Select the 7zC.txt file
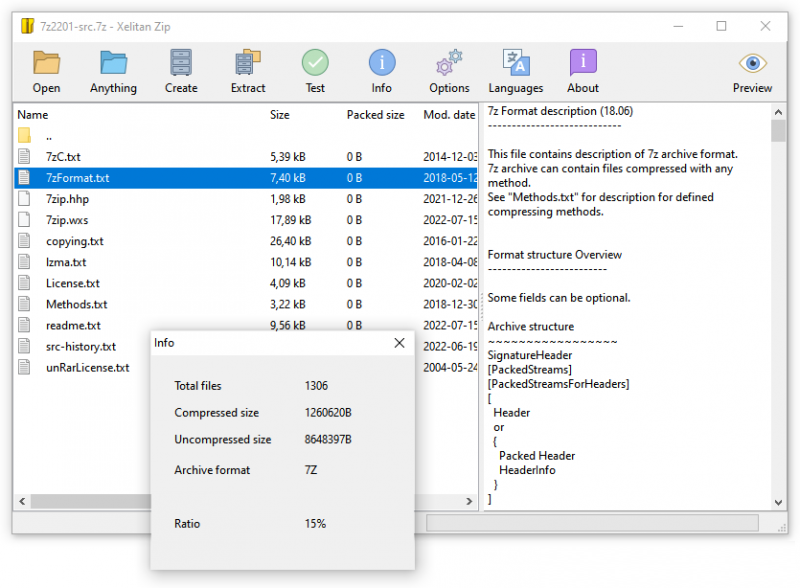Screen dimensions: 800x588 click(63, 157)
